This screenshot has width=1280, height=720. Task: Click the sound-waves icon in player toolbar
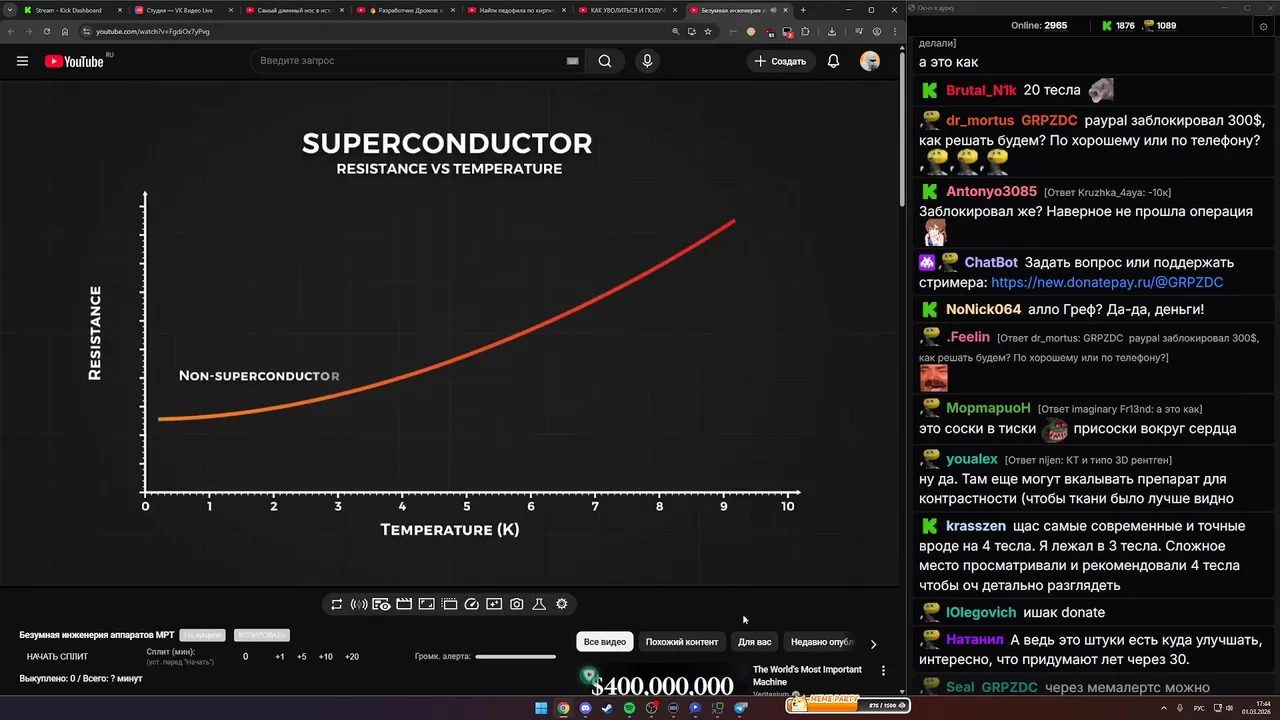coord(359,604)
